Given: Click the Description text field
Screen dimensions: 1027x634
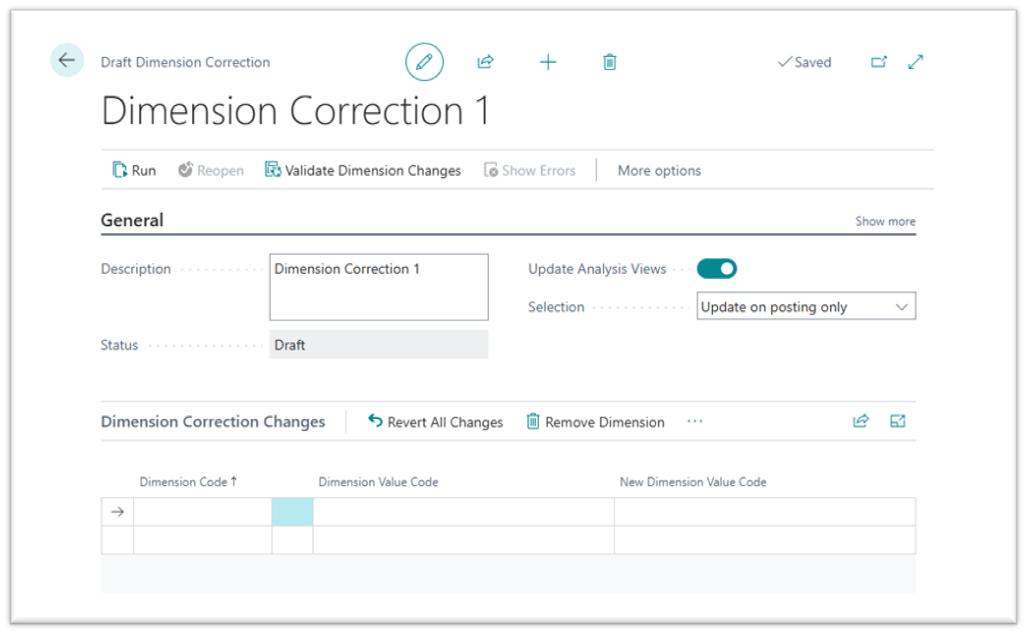Looking at the screenshot, I should click(x=379, y=287).
